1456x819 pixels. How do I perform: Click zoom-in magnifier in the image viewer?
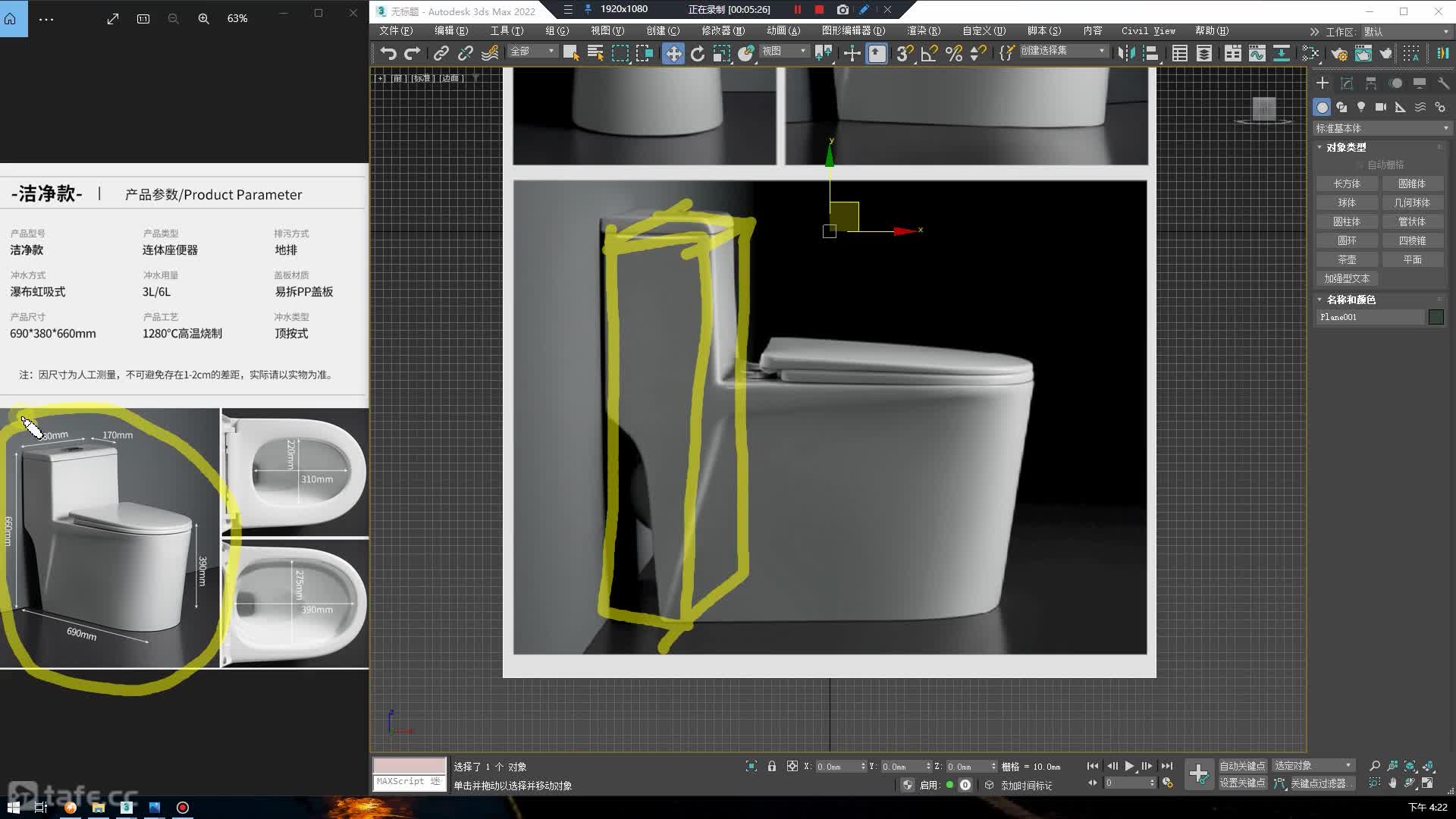[x=203, y=18]
